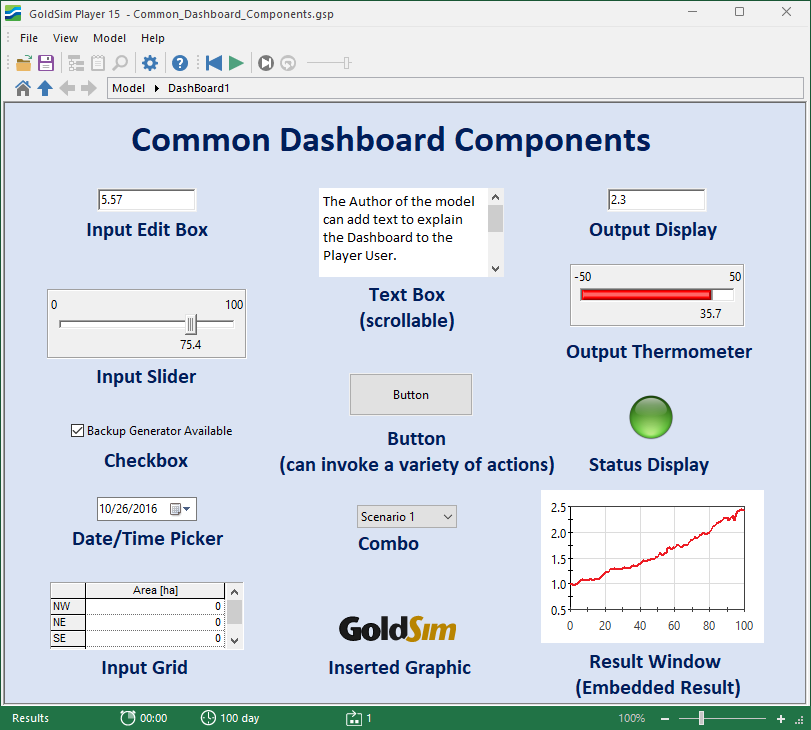
Task: Navigate back with the gray left arrow
Action: (x=67, y=88)
